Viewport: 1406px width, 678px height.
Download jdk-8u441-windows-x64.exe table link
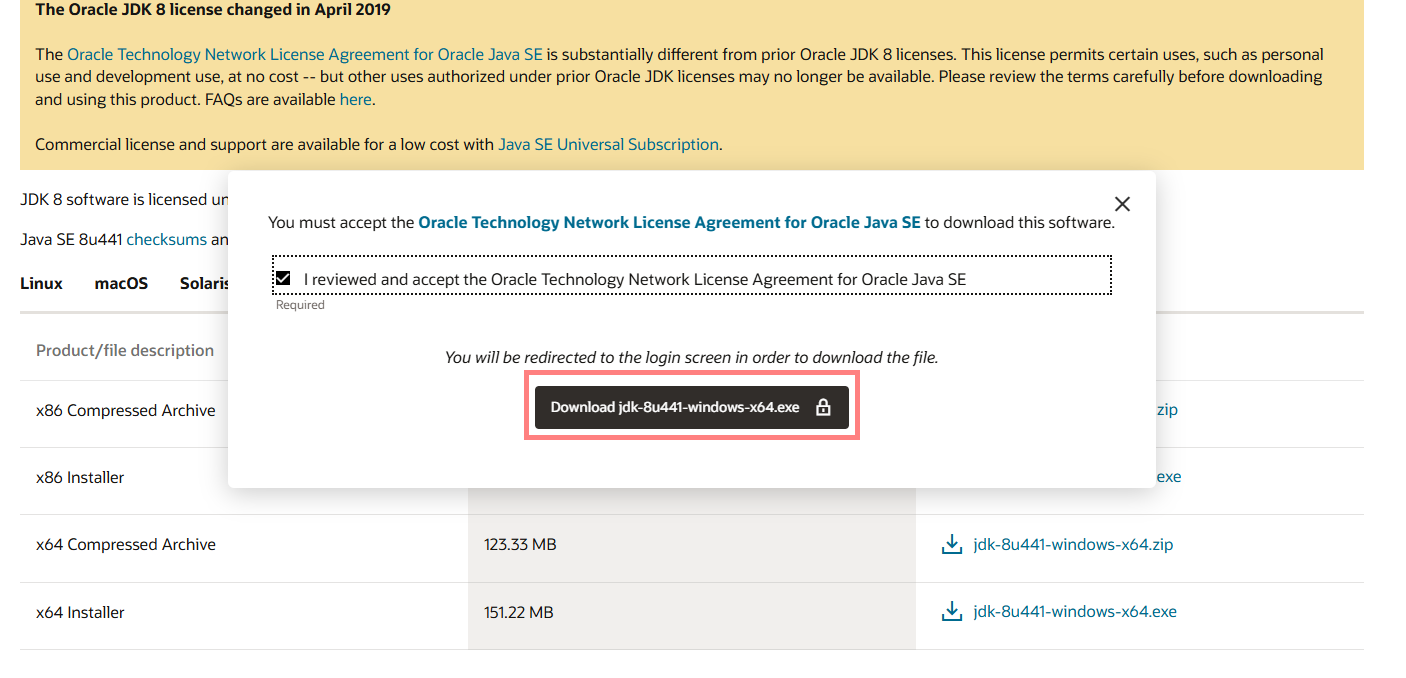click(x=1075, y=611)
